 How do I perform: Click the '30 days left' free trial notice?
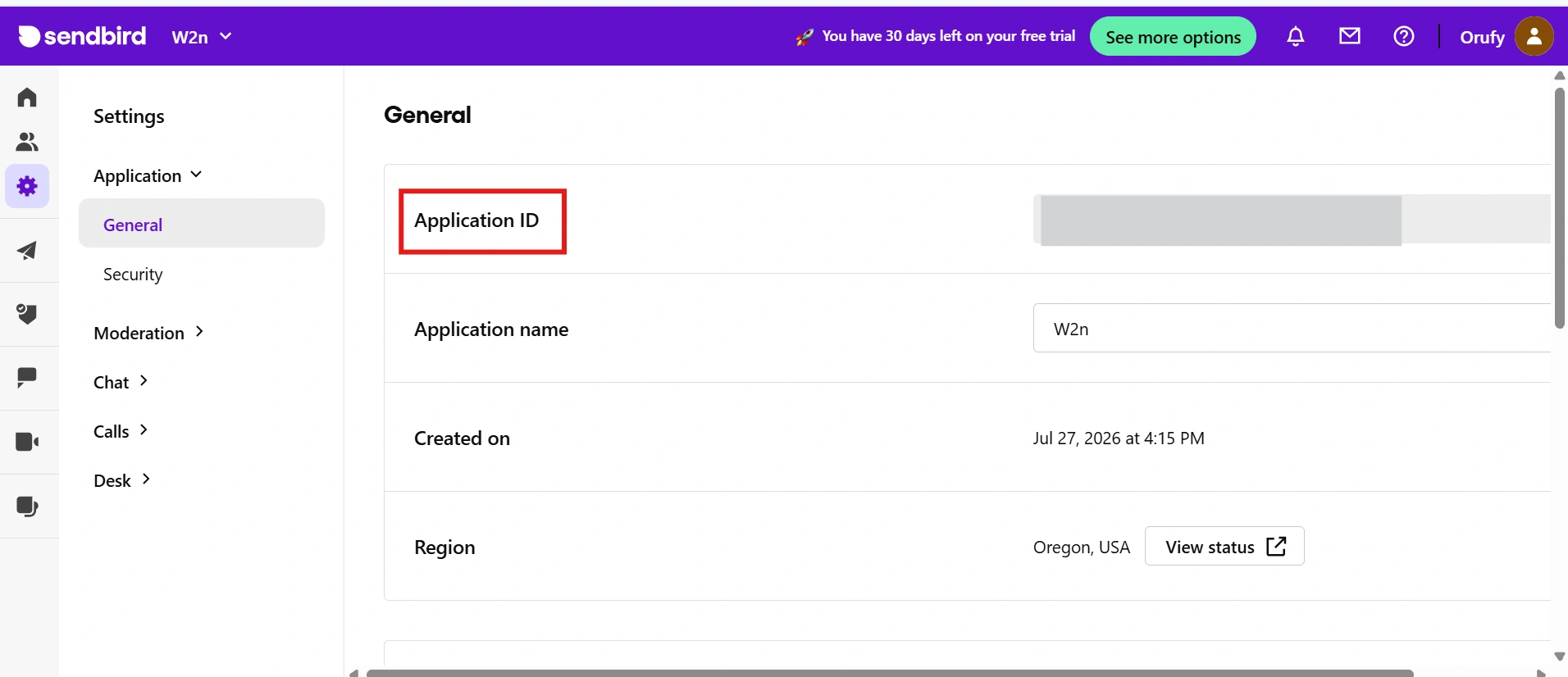click(948, 36)
